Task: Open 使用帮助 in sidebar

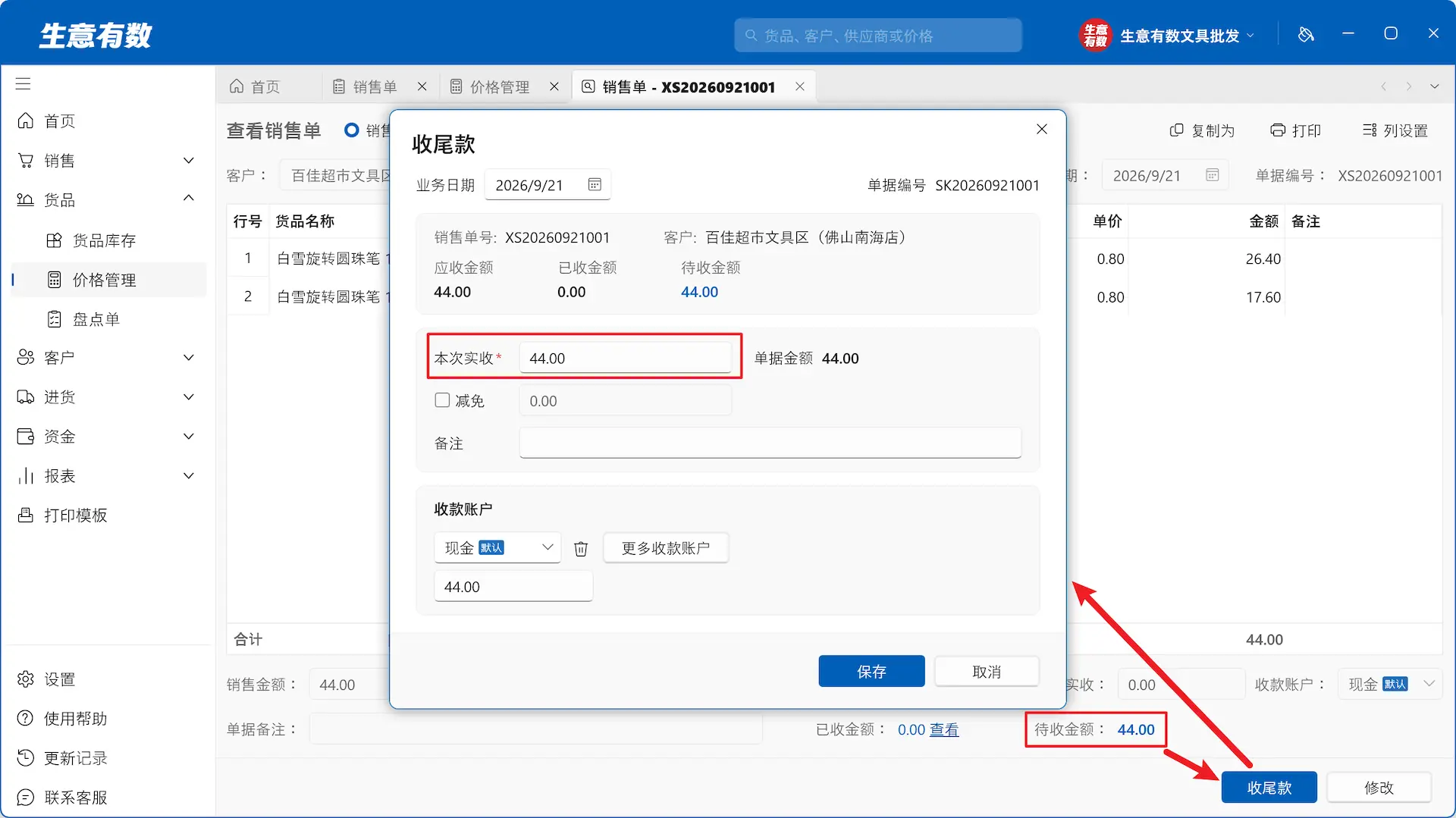Action: 106,719
